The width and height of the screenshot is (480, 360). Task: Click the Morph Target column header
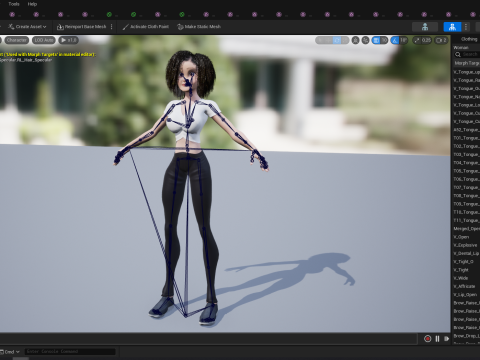(x=467, y=63)
